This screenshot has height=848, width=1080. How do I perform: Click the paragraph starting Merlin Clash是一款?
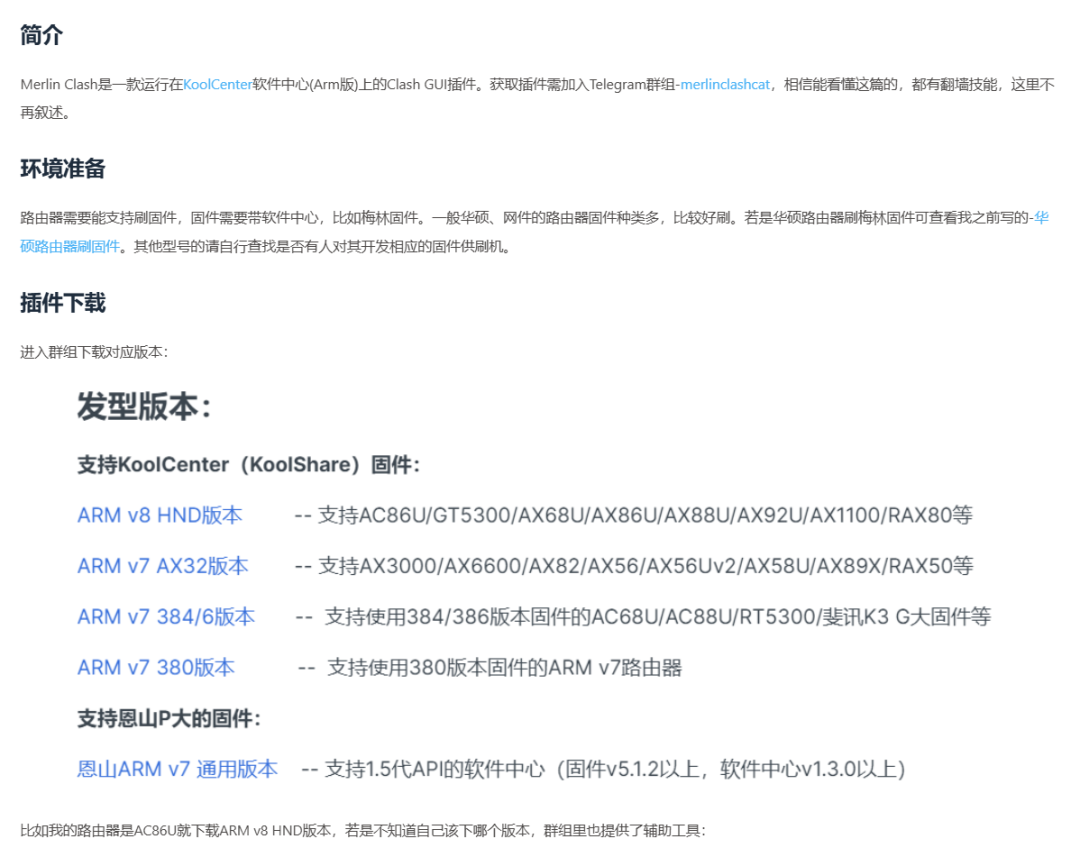coord(537,99)
